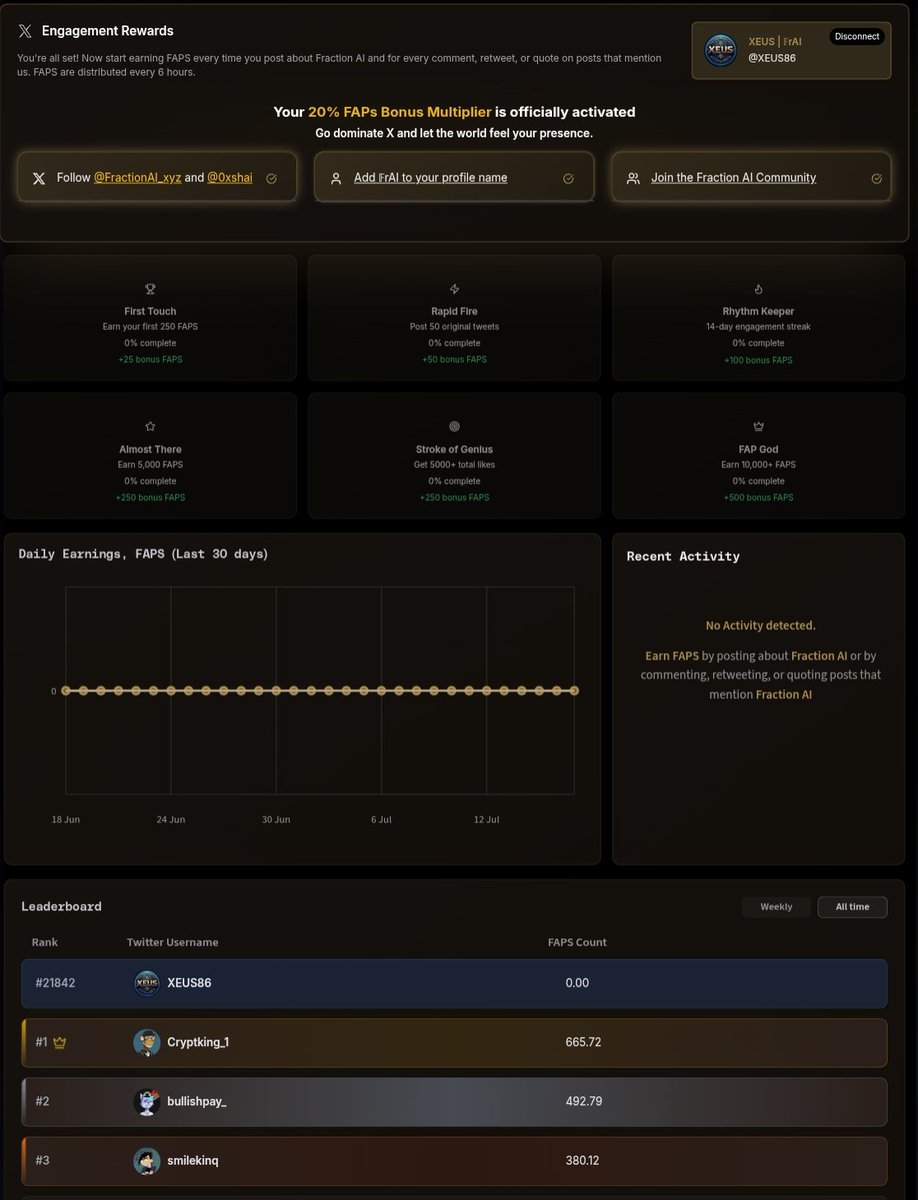Click the No Activity detected message

click(761, 625)
